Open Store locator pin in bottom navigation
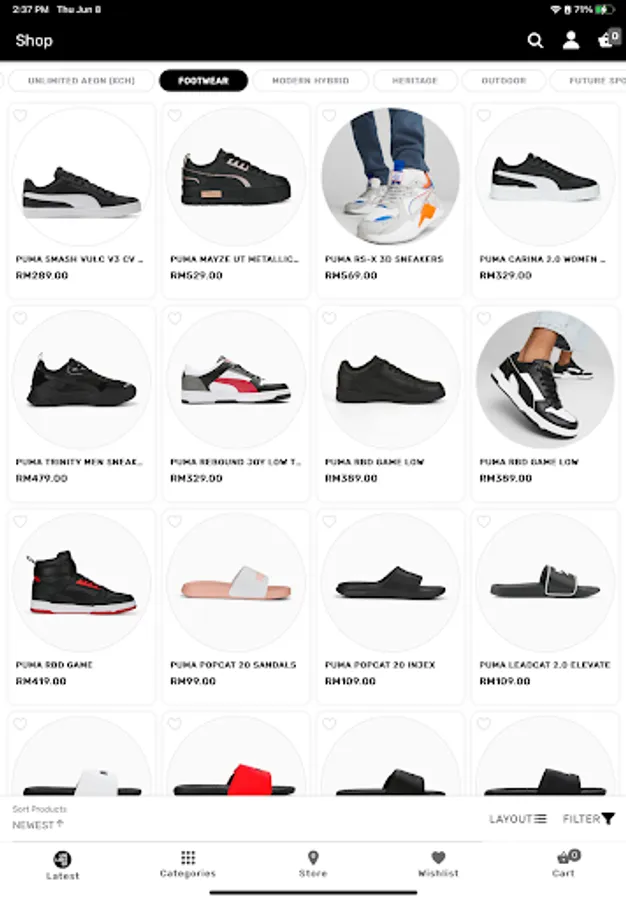Image resolution: width=626 pixels, height=900 pixels. coord(313,864)
